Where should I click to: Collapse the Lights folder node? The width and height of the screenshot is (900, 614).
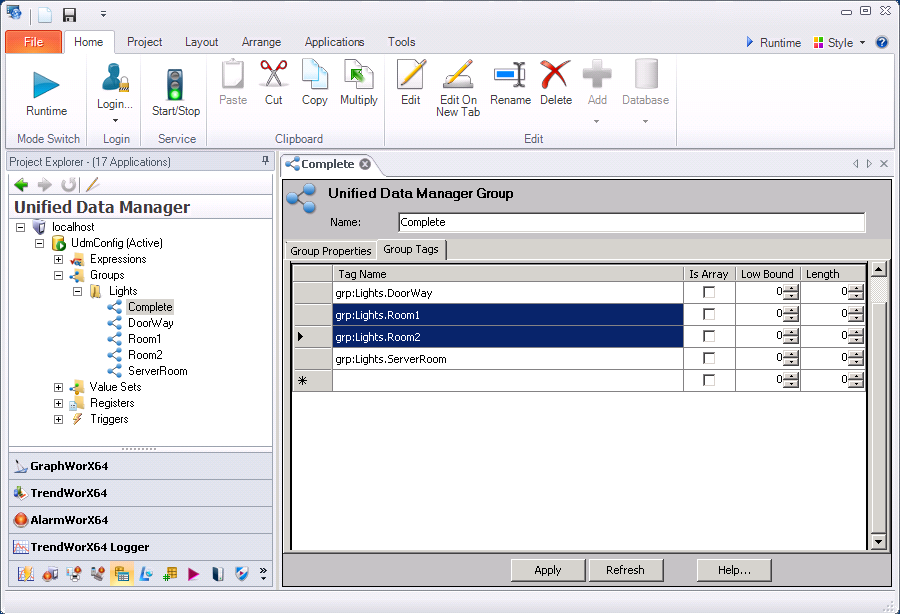point(77,291)
